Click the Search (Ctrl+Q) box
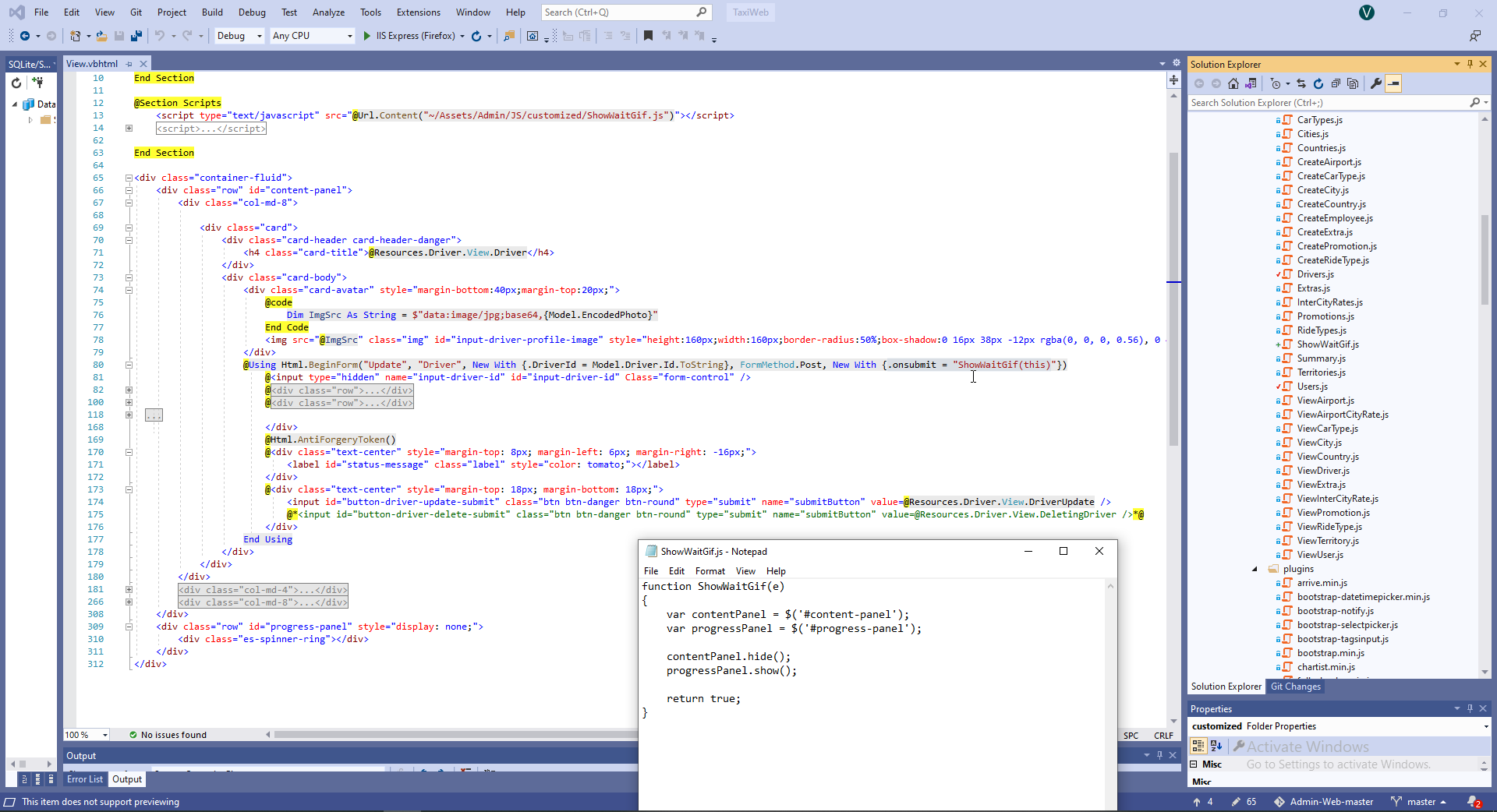The width and height of the screenshot is (1497, 812). (626, 12)
